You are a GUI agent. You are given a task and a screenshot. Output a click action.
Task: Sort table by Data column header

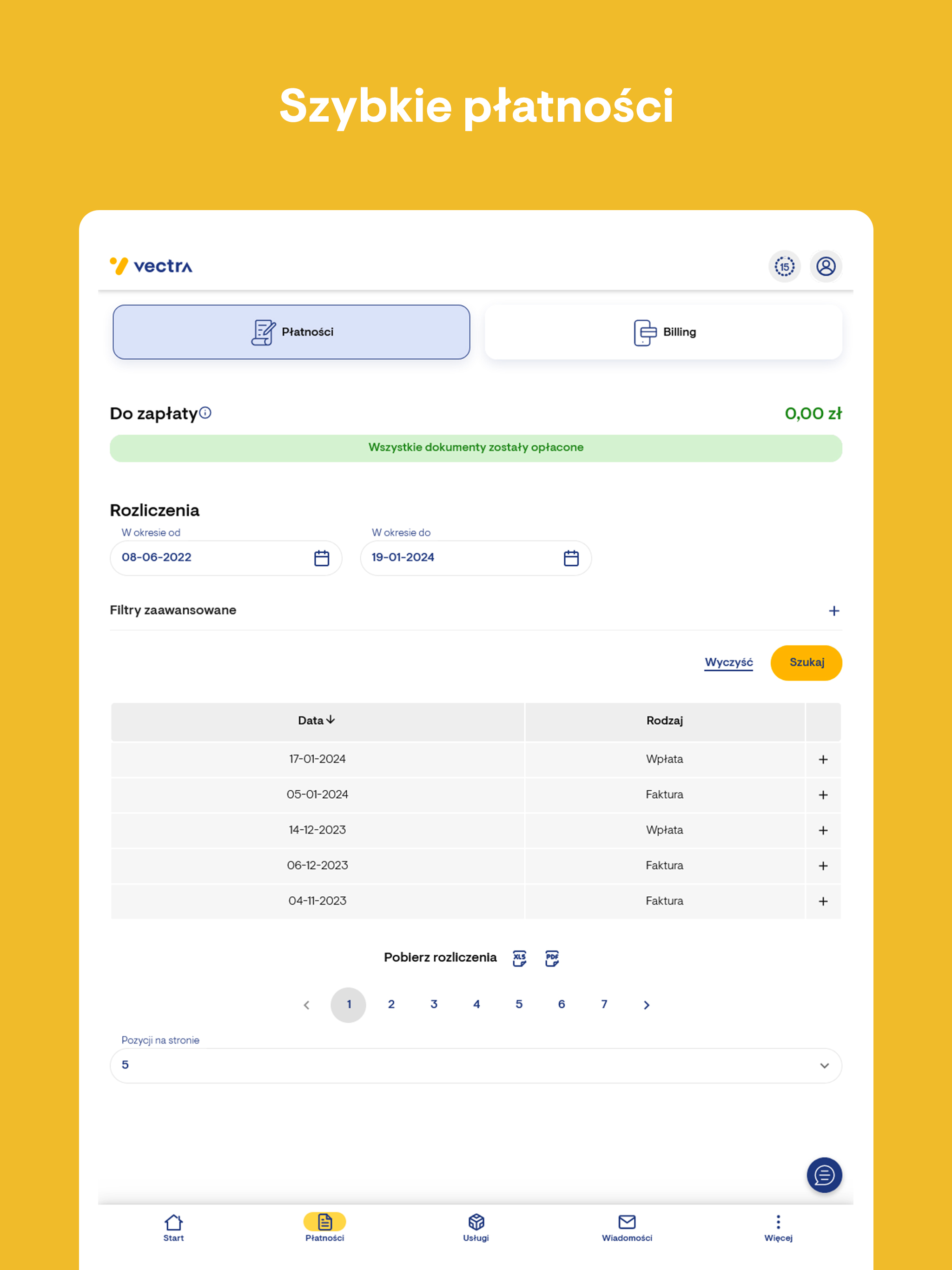point(317,721)
